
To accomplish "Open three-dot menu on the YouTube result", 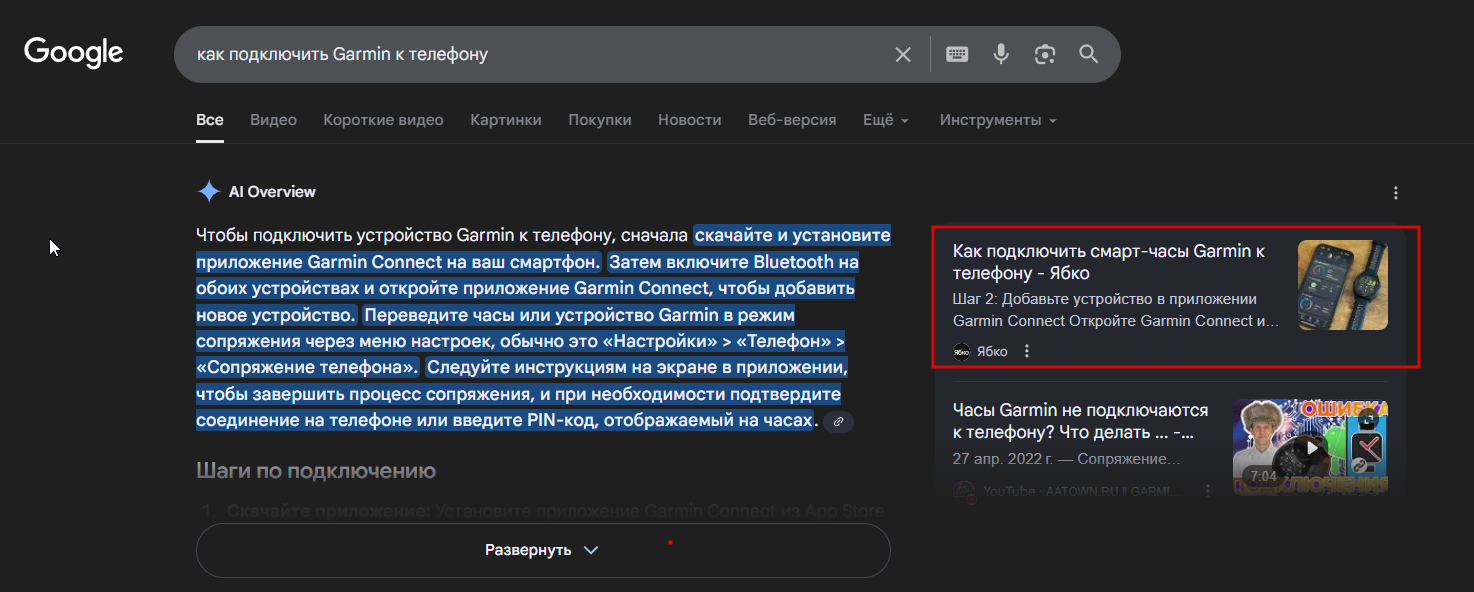I will 1208,491.
